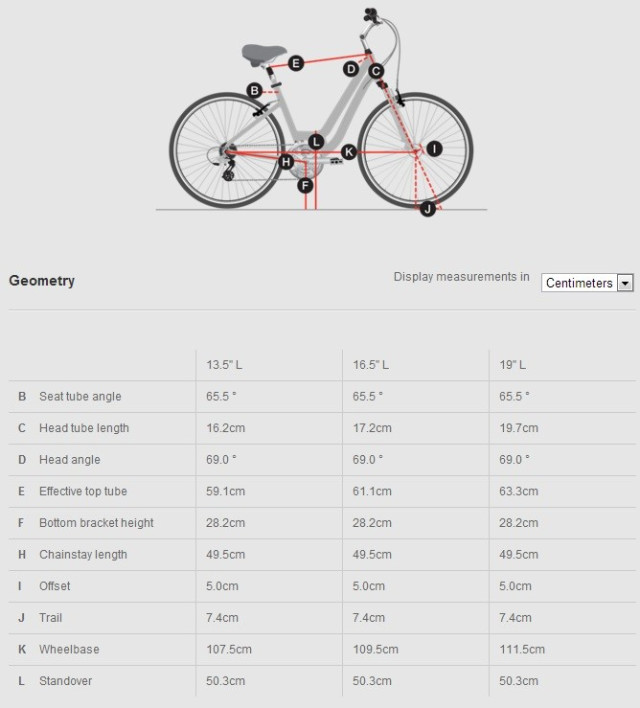Select the K wheelbase marker
The width and height of the screenshot is (640, 708).
(x=348, y=152)
